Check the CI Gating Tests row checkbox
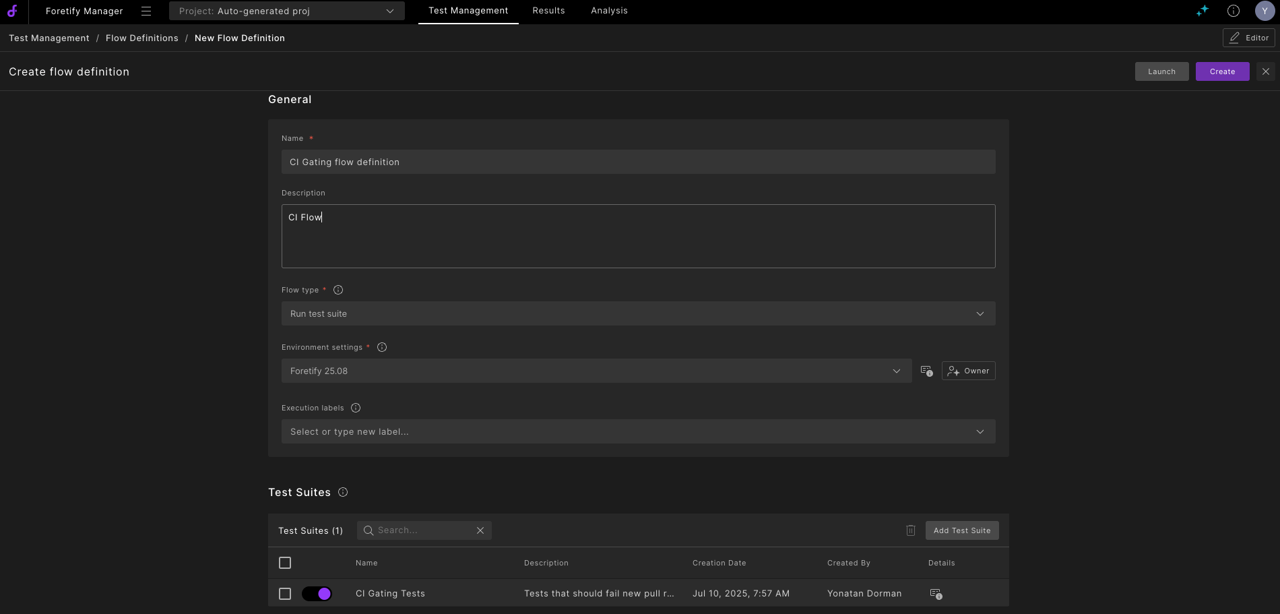The width and height of the screenshot is (1280, 614). coord(285,594)
